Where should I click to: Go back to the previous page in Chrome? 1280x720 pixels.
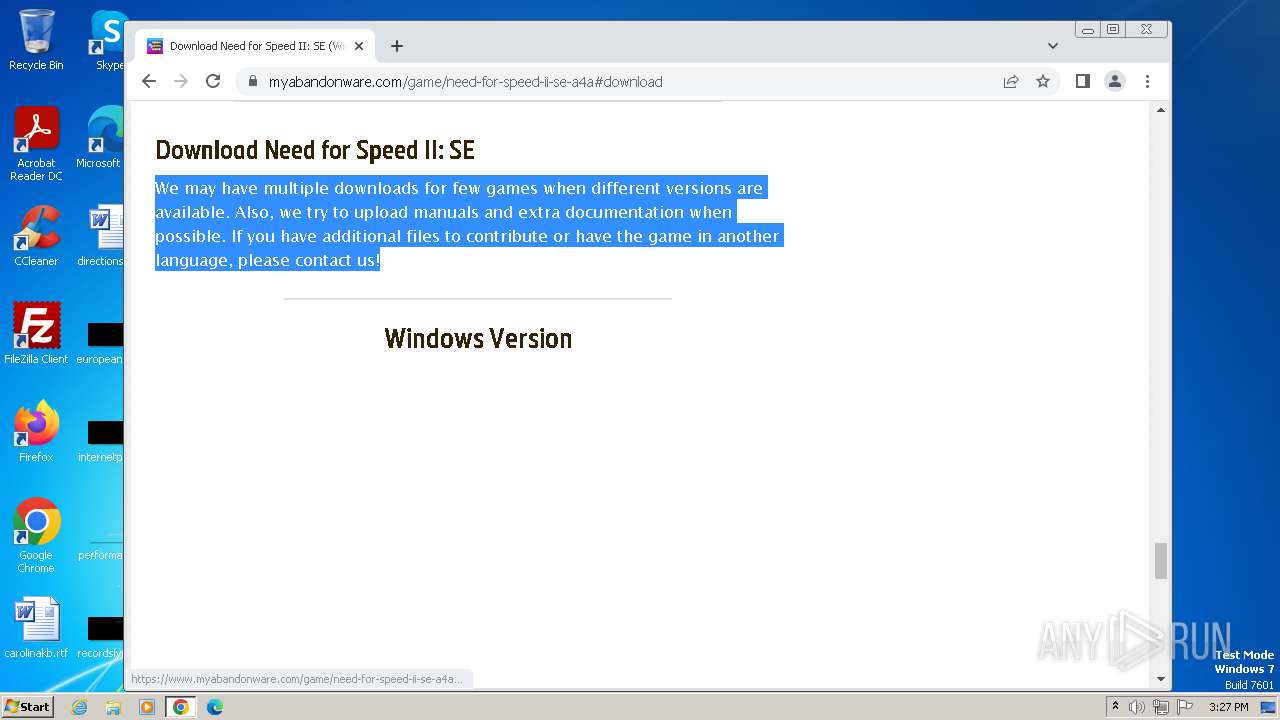pyautogui.click(x=149, y=82)
